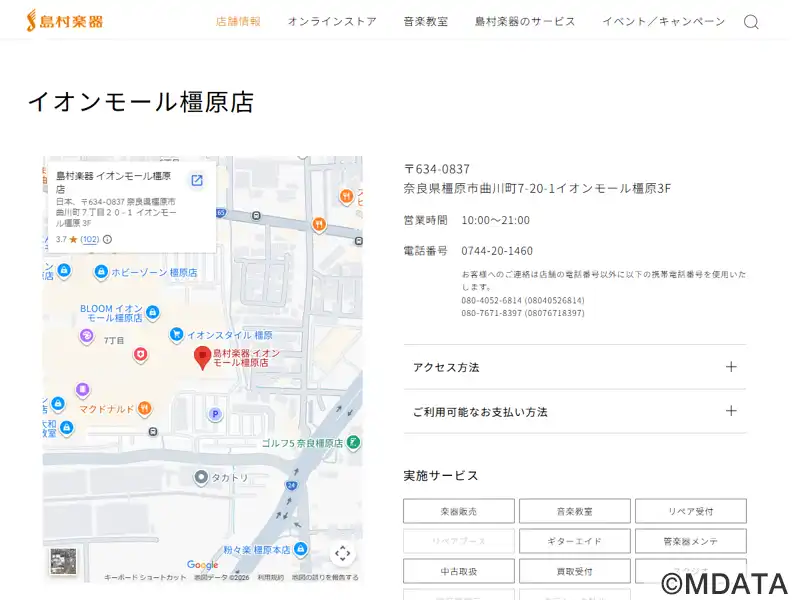Viewport: 800px width, 600px height.
Task: Click the ギターエイド service button
Action: 574,541
